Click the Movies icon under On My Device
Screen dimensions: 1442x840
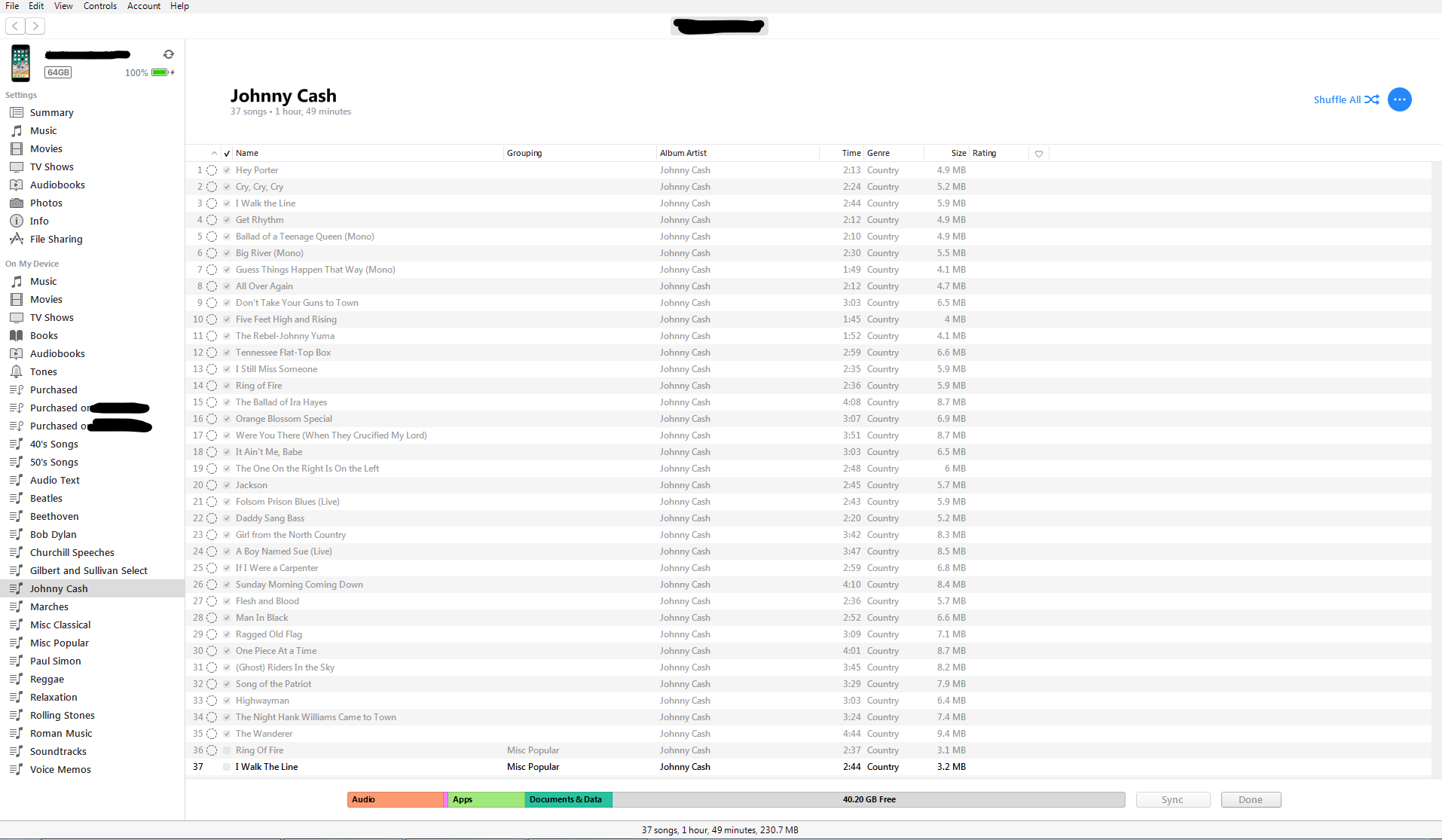(x=17, y=299)
